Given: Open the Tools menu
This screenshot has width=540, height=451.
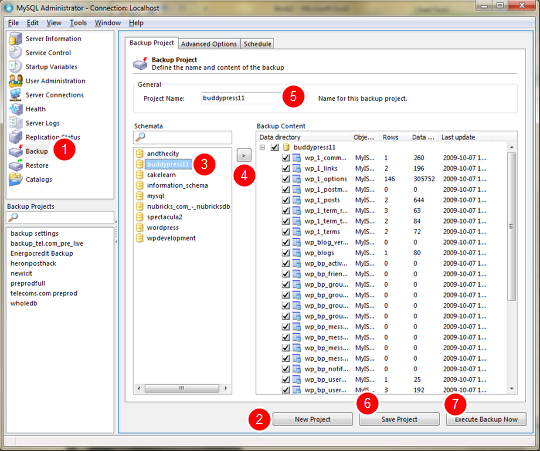Looking at the screenshot, I should coord(78,23).
